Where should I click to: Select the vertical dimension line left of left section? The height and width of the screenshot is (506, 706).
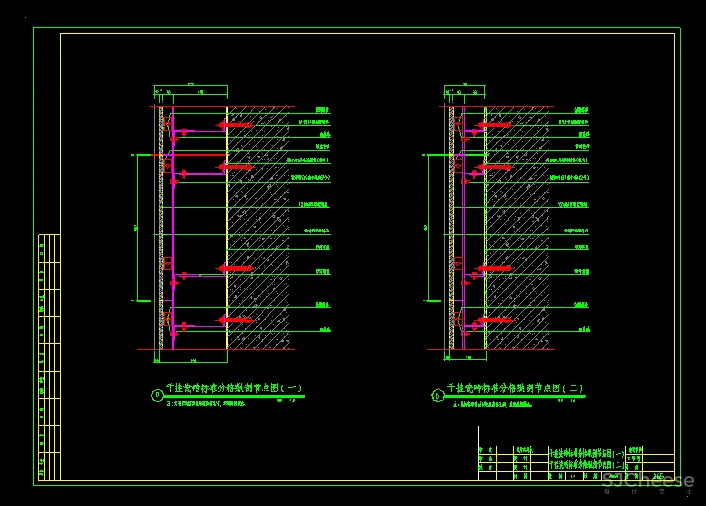click(138, 228)
